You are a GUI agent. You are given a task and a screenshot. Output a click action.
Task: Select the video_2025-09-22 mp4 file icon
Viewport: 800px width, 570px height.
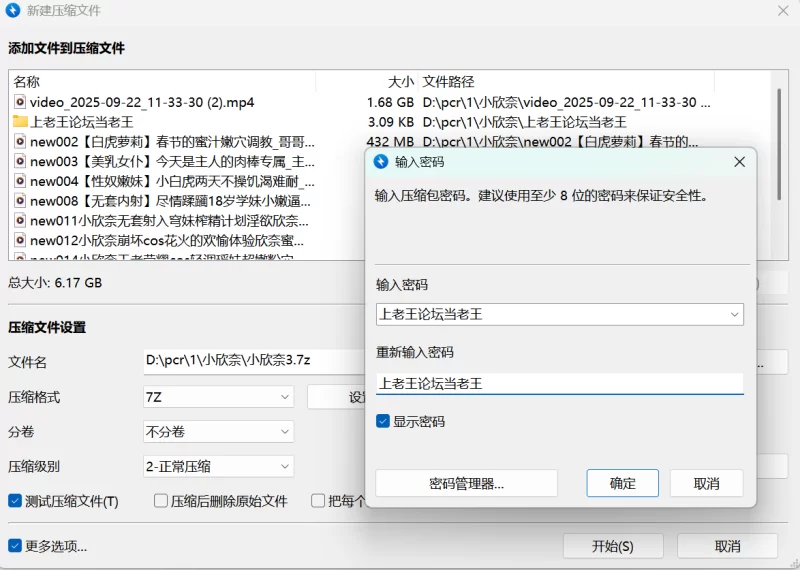(x=19, y=102)
